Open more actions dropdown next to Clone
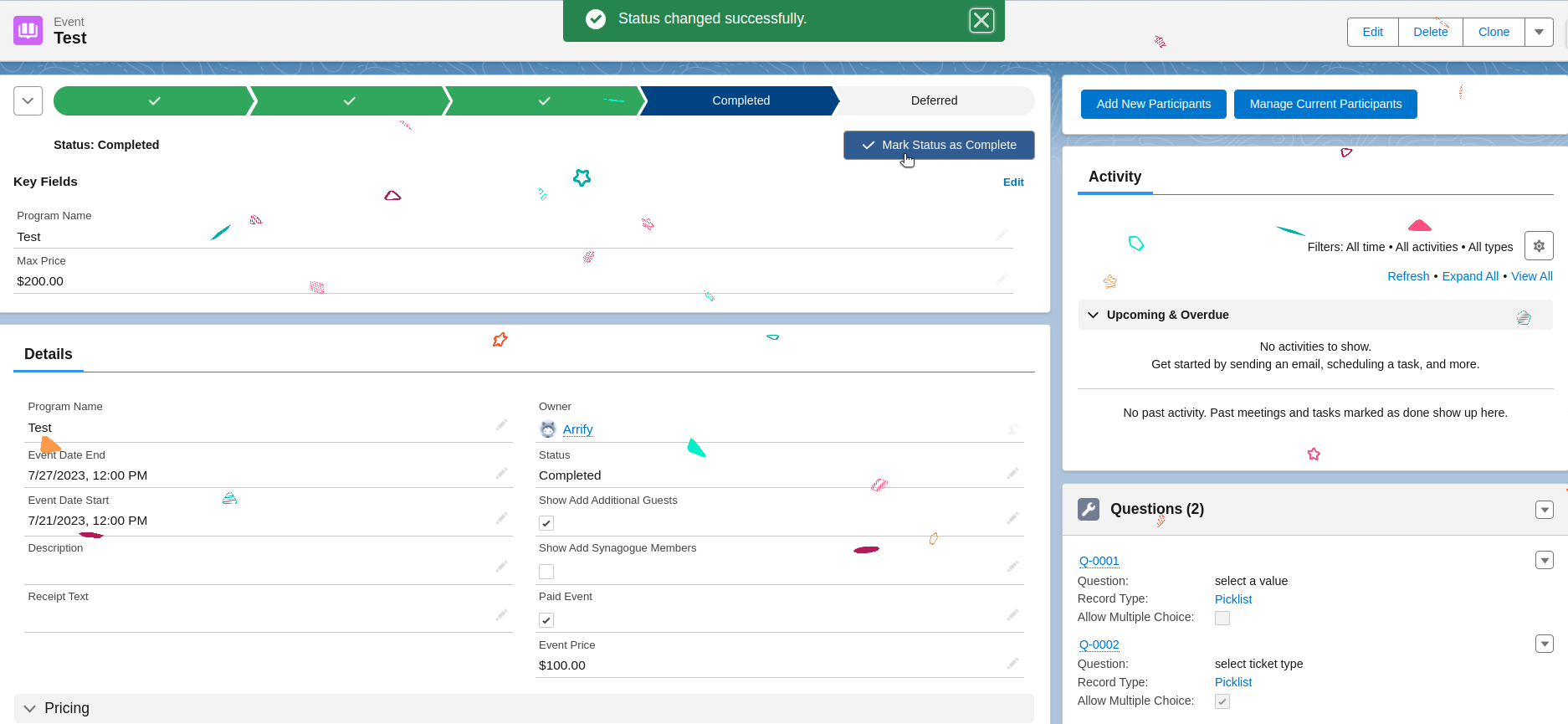 1539,32
